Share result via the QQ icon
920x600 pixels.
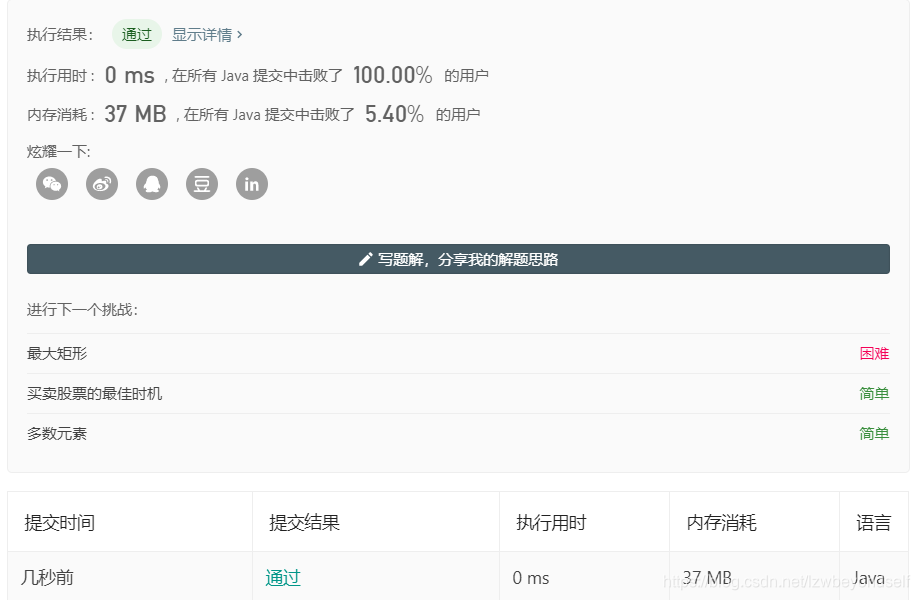pyautogui.click(x=151, y=184)
